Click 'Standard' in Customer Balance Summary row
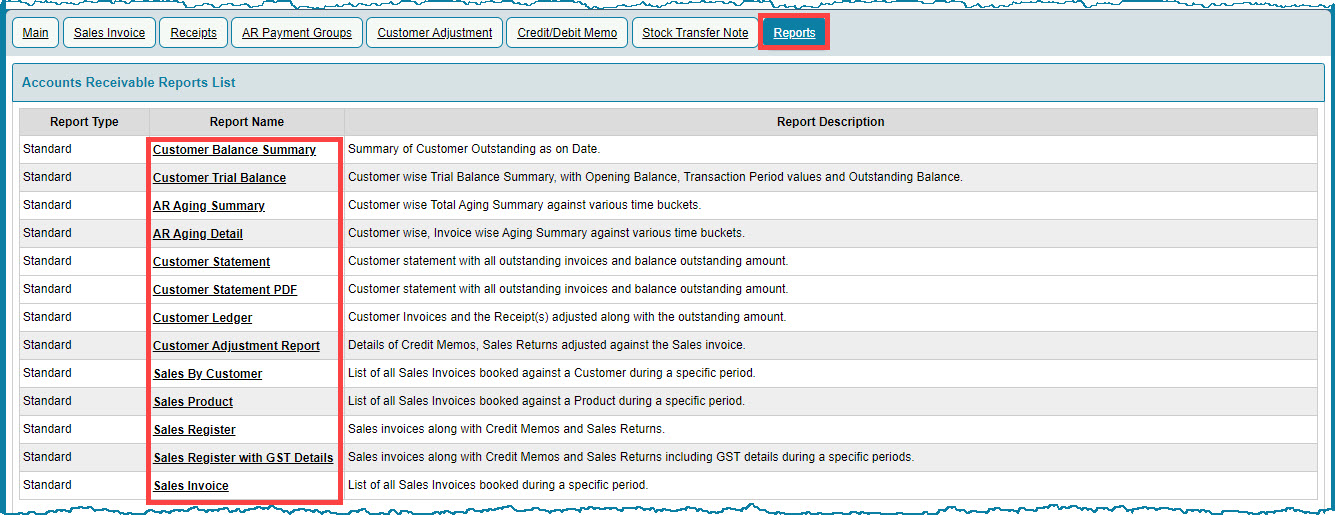 47,149
